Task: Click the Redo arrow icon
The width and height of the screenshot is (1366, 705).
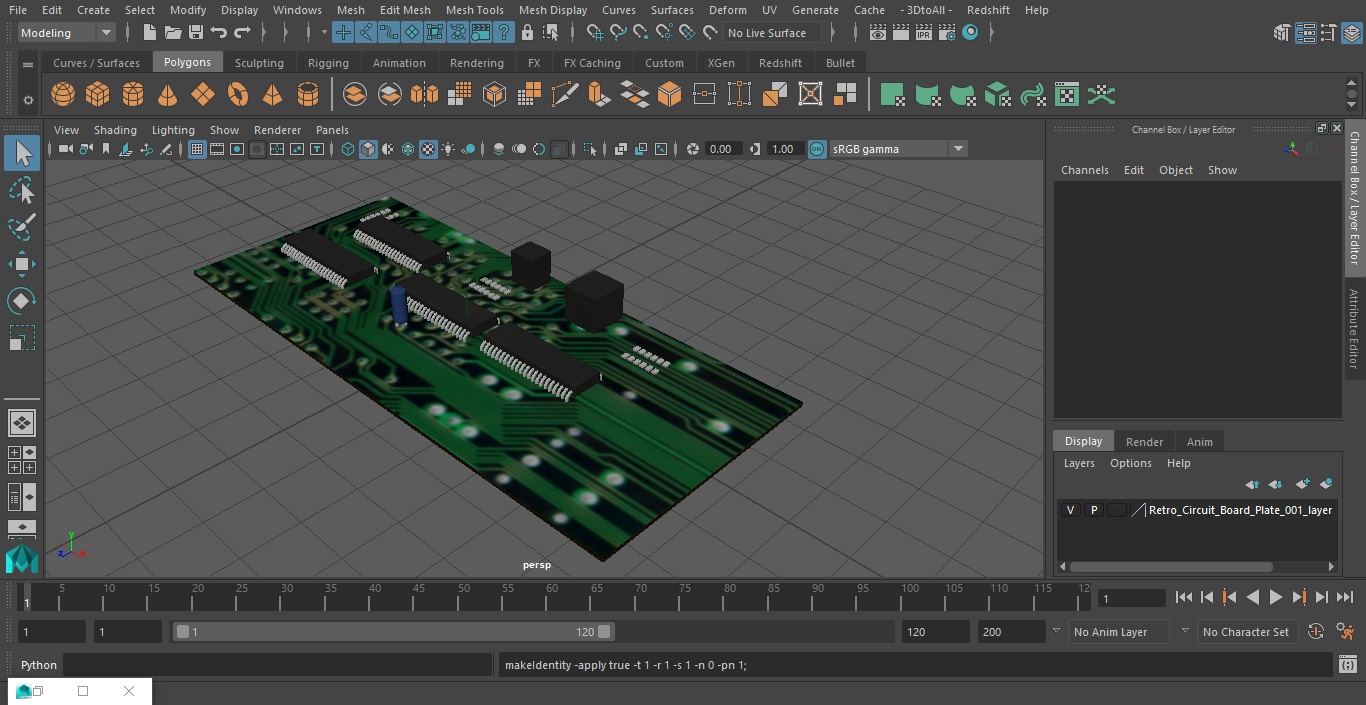Action: pyautogui.click(x=242, y=33)
